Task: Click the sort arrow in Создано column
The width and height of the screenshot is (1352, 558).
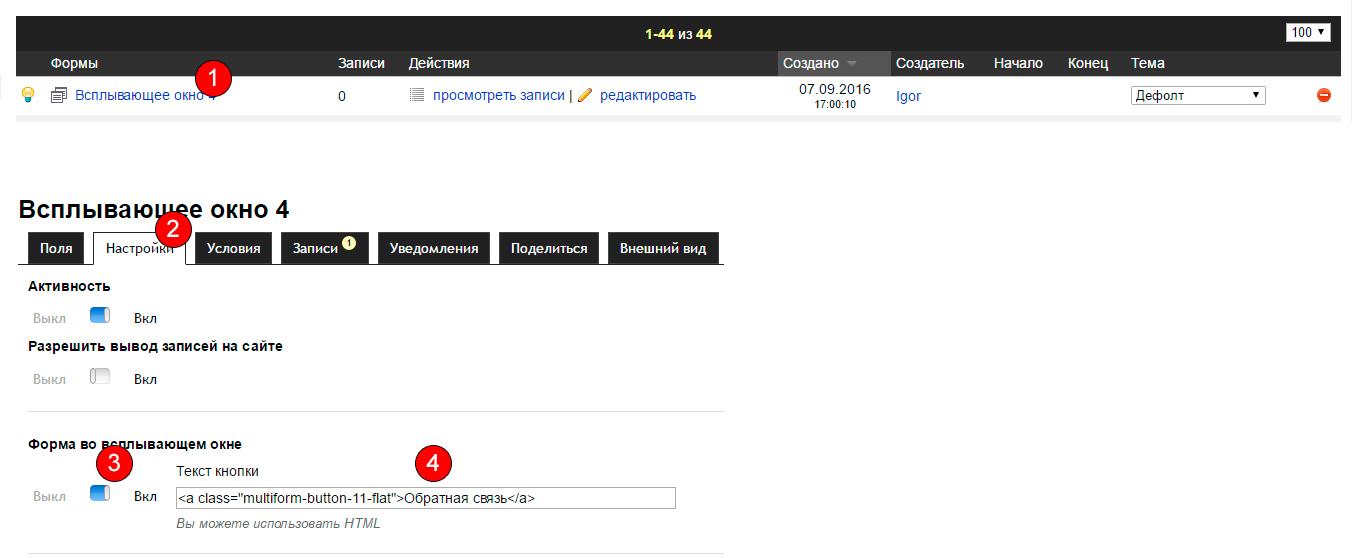Action: 852,64
